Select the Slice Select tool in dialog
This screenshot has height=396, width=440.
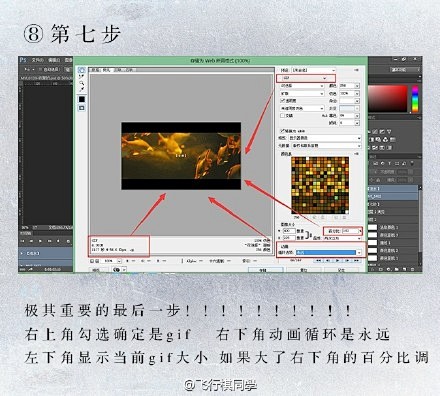[x=81, y=76]
